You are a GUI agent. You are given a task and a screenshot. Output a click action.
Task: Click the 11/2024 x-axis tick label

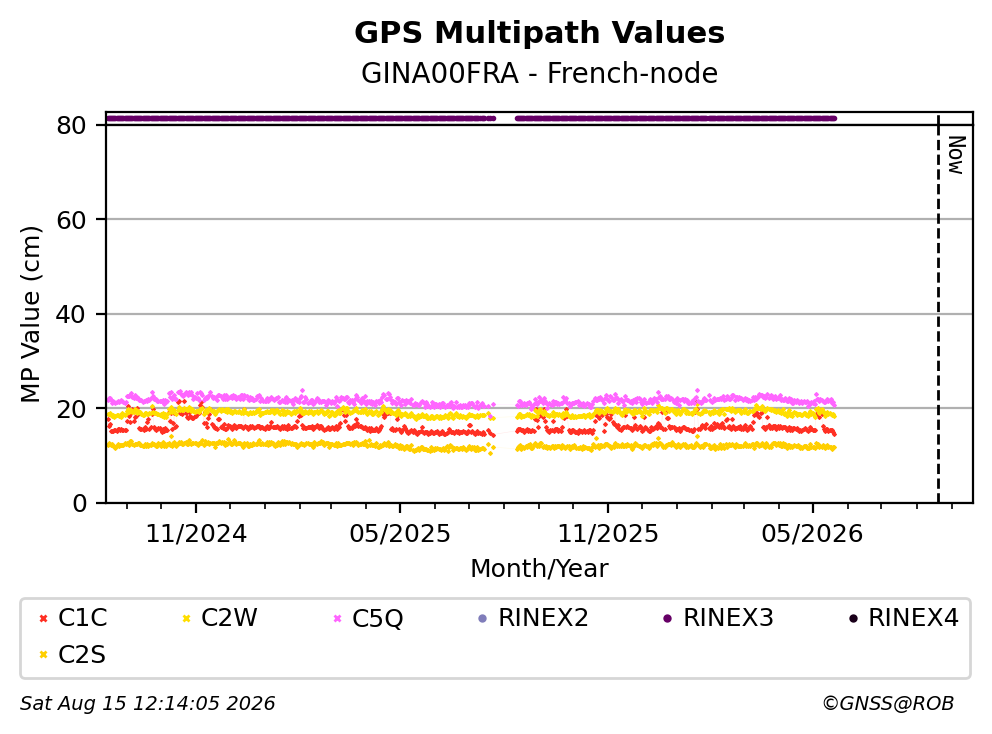click(196, 534)
